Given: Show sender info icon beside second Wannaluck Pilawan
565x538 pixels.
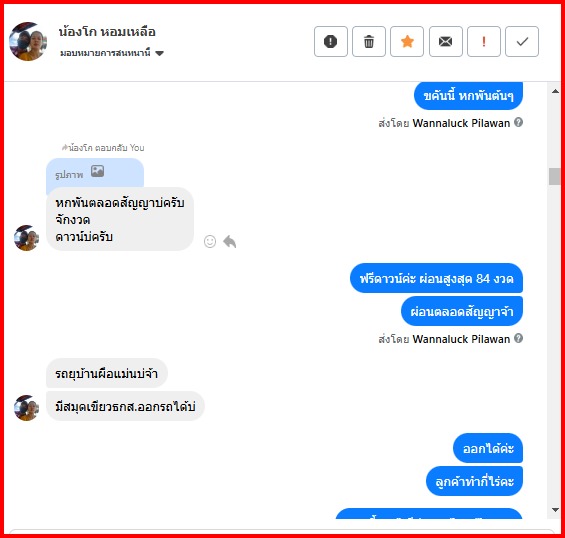Looking at the screenshot, I should (x=518, y=338).
